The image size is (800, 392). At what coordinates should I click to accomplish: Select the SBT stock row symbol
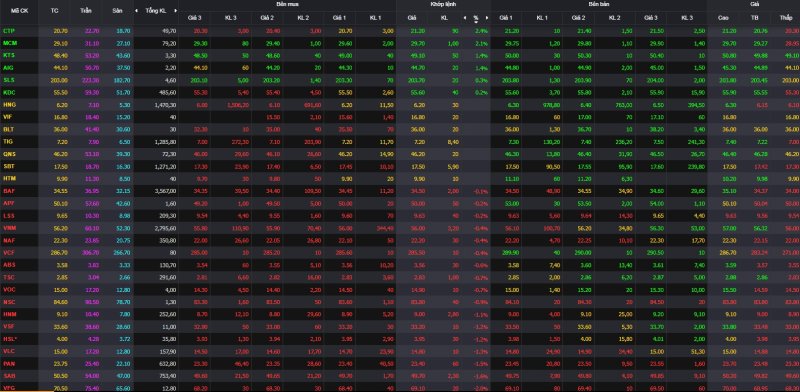click(x=8, y=166)
